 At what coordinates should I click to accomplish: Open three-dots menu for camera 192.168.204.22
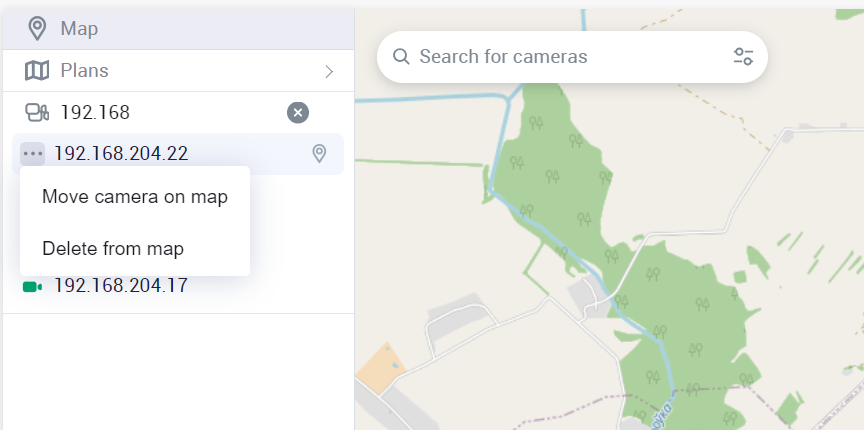33,154
